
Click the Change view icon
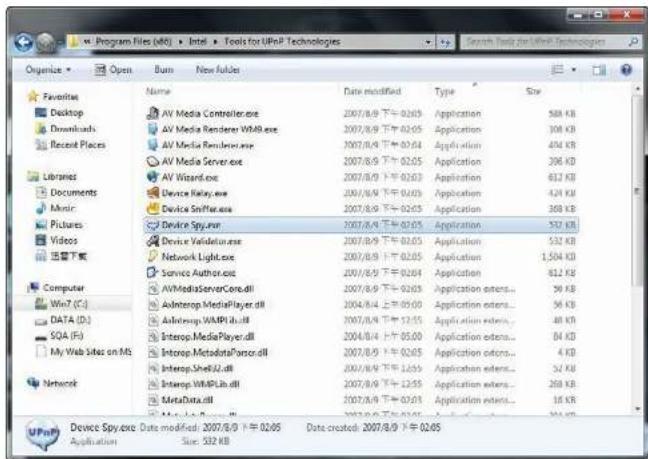point(557,70)
